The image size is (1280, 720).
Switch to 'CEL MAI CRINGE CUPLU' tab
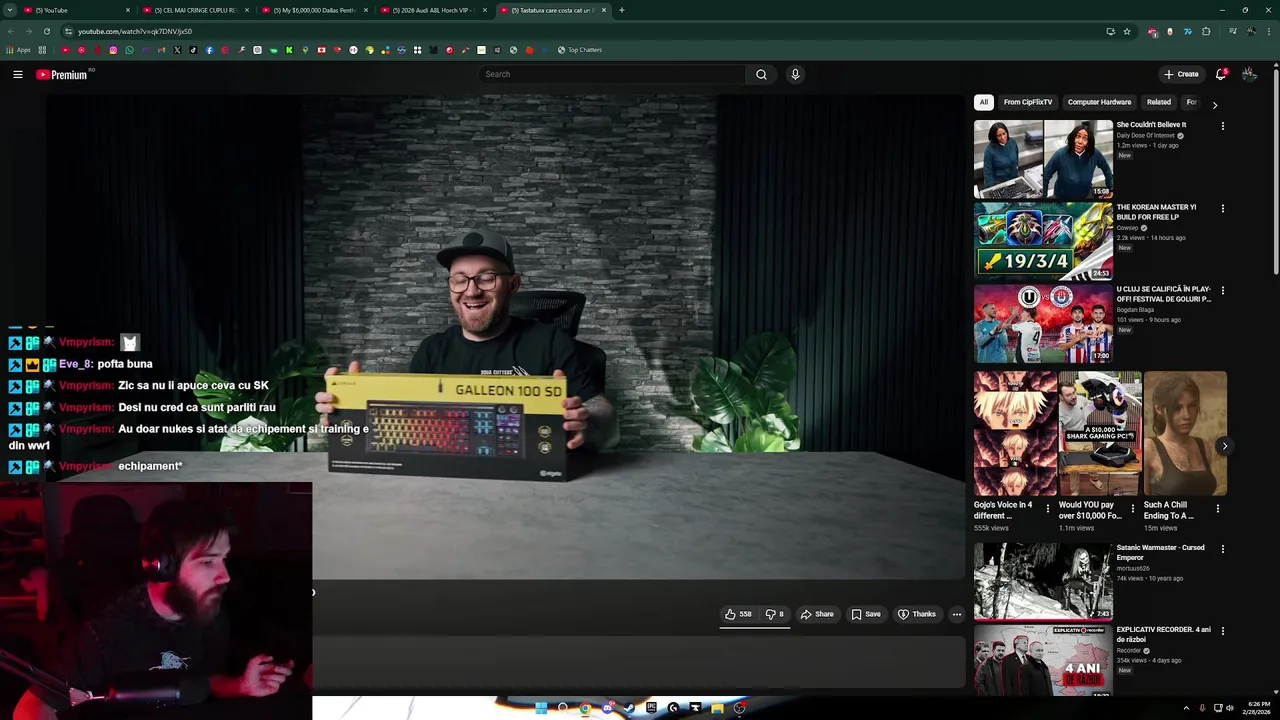coord(196,10)
